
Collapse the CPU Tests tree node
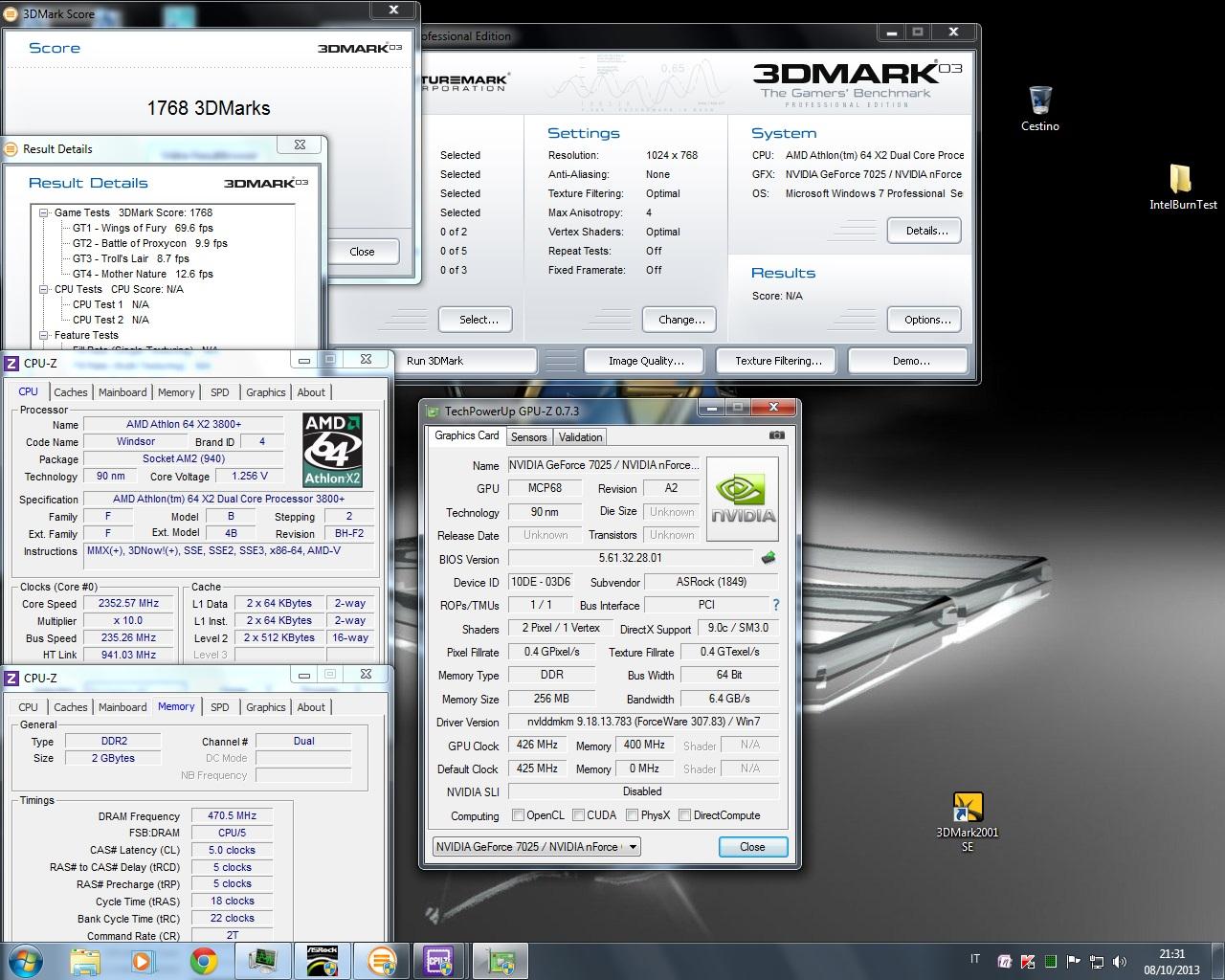[x=44, y=289]
